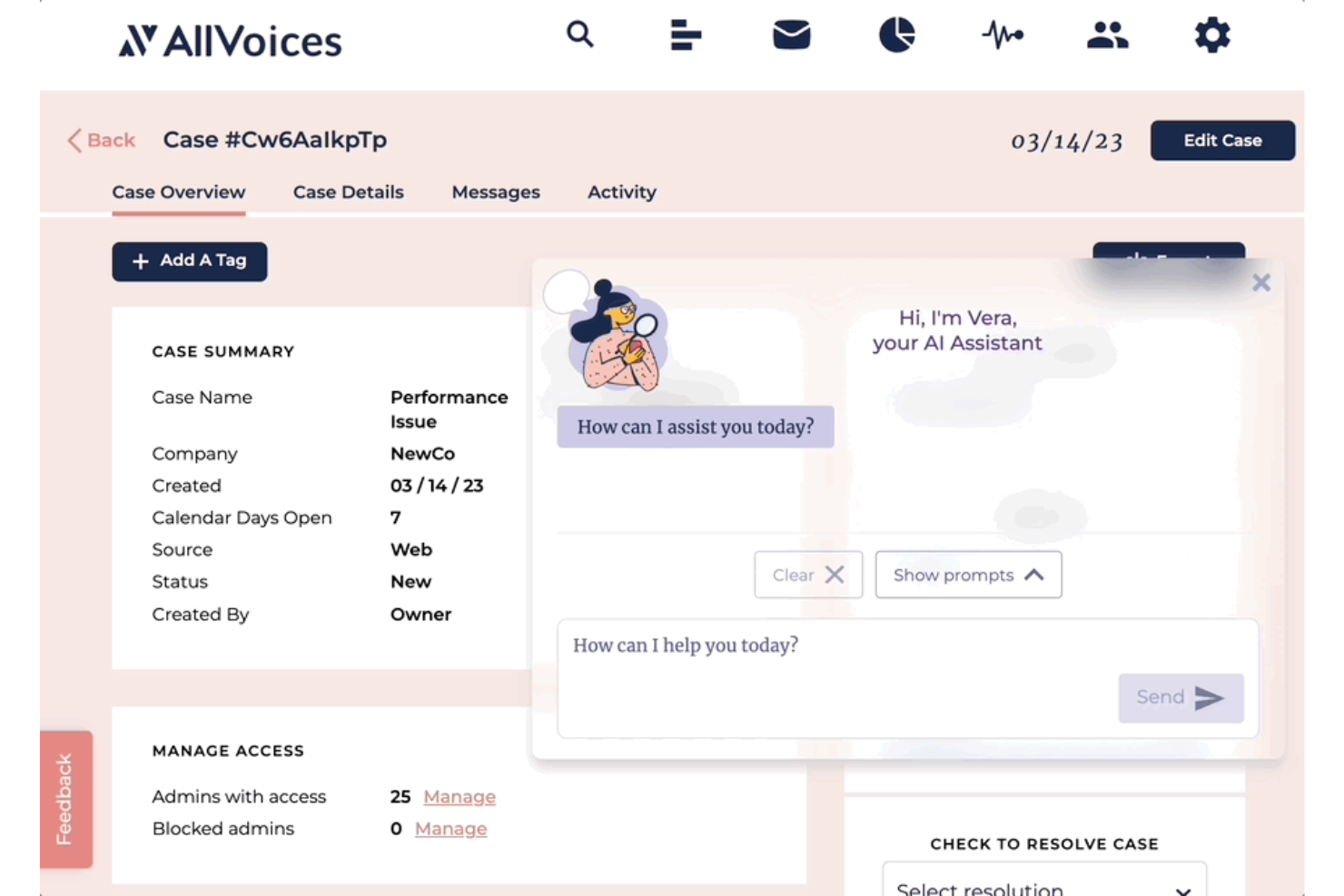Manage blocked admins

[x=450, y=828]
